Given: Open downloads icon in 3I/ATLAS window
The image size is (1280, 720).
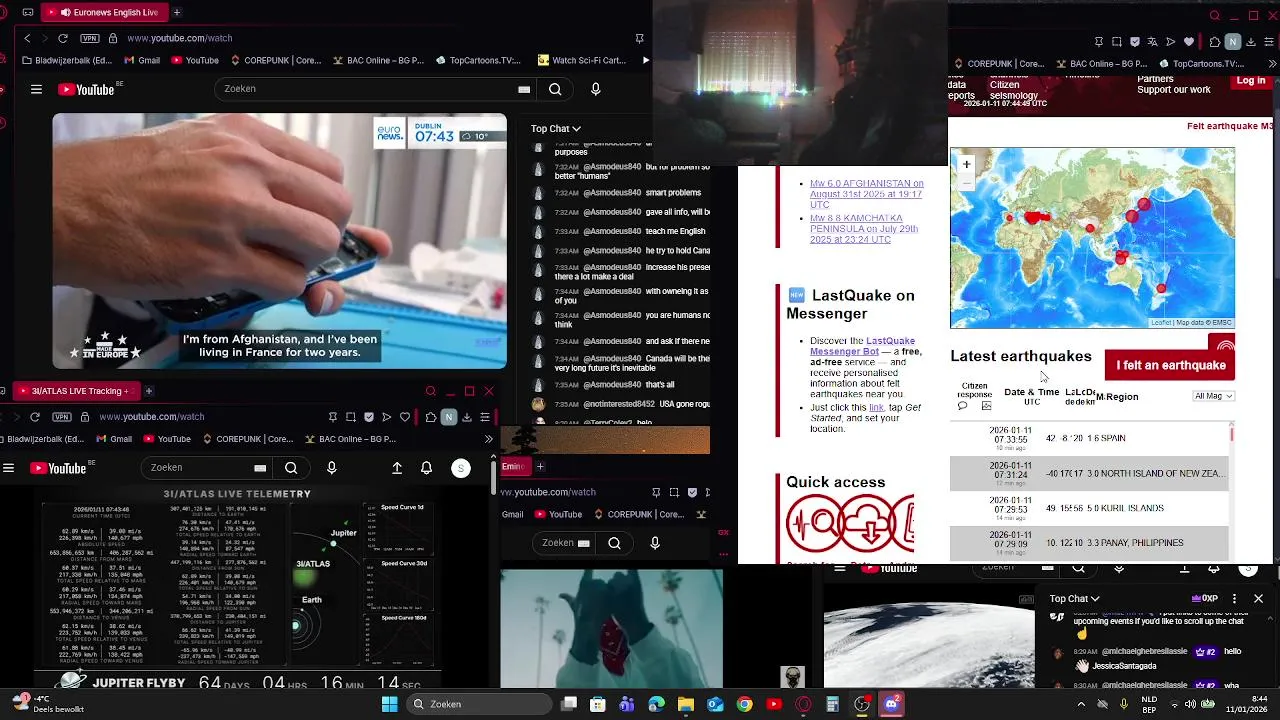Looking at the screenshot, I should pyautogui.click(x=467, y=417).
